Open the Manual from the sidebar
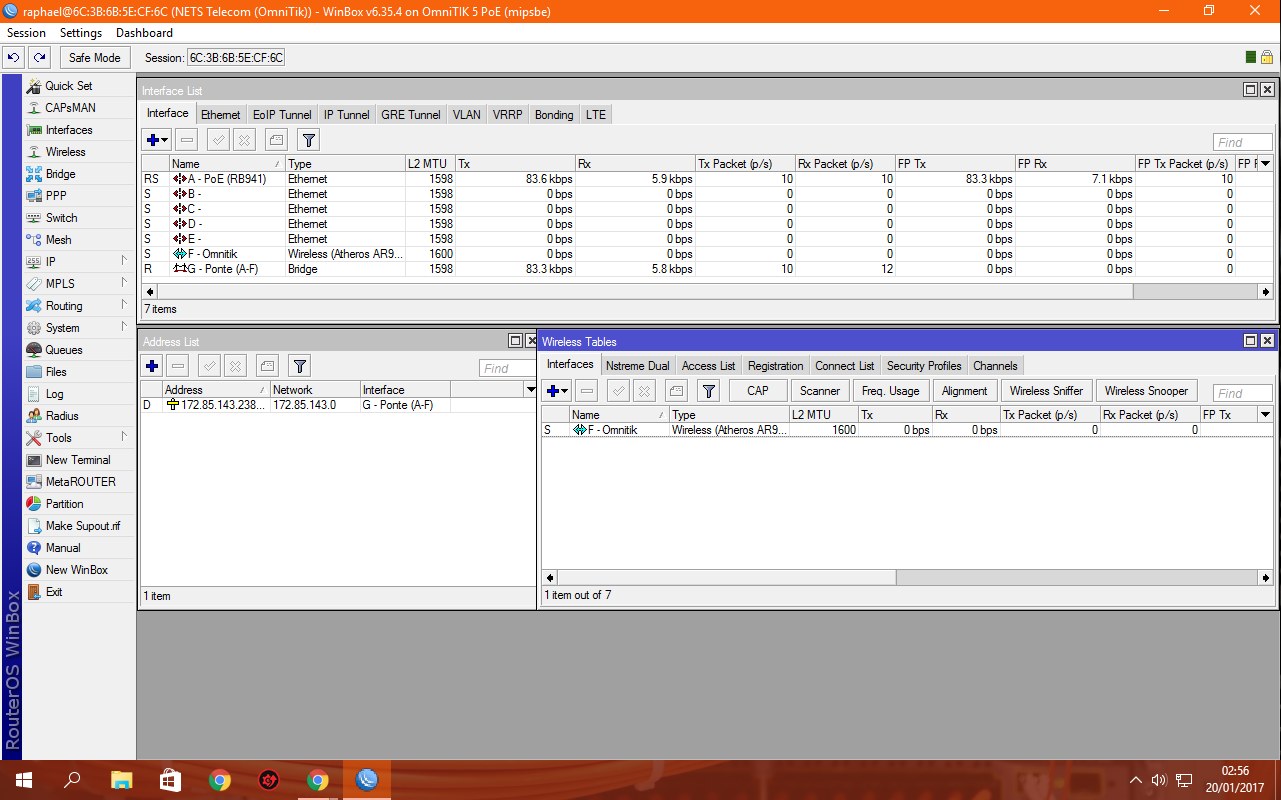The width and height of the screenshot is (1281, 800). pyautogui.click(x=63, y=548)
